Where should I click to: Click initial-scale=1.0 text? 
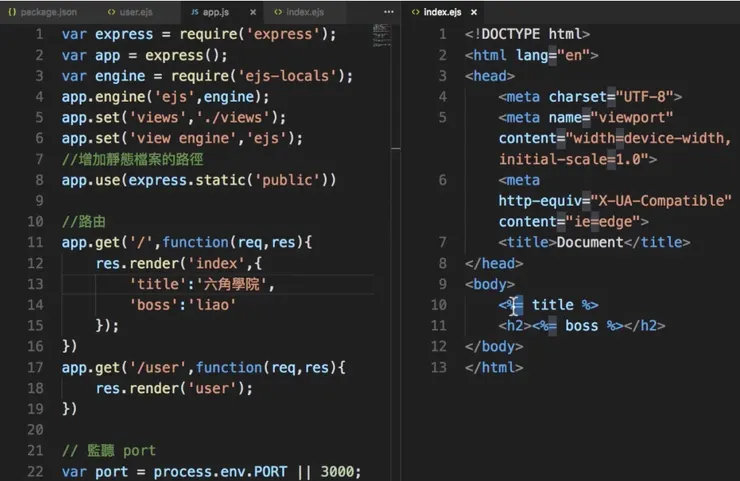pyautogui.click(x=570, y=160)
